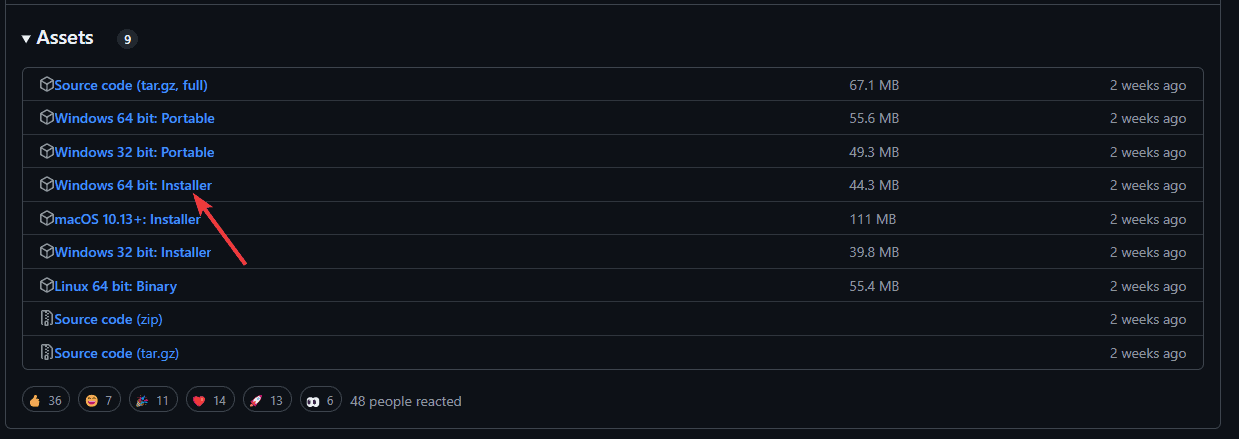Screen dimensions: 1239x439
Task: Toggle the rocket reaction with 13
Action: (x=267, y=401)
